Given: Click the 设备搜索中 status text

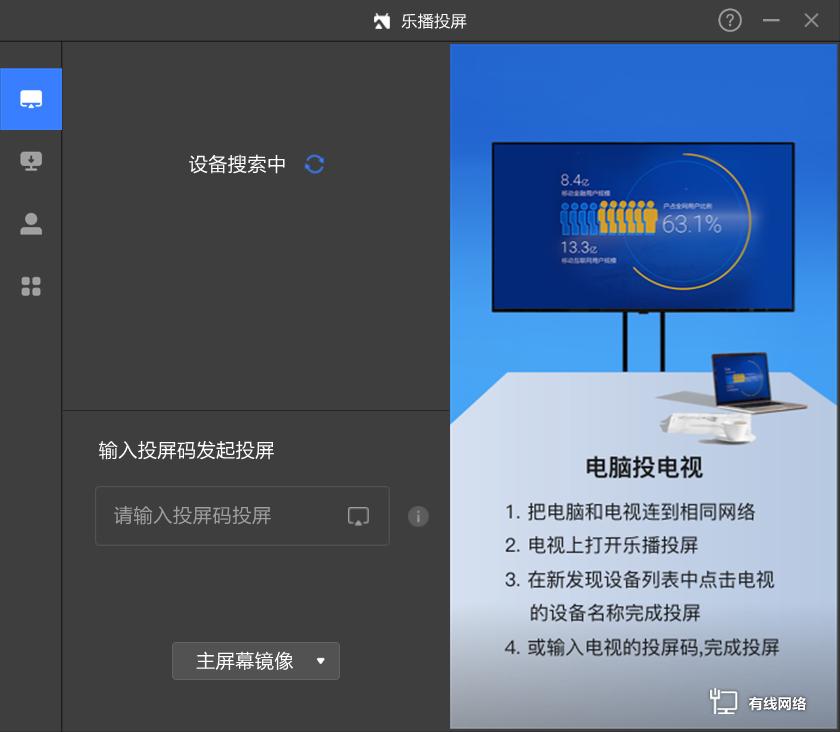Looking at the screenshot, I should coord(237,165).
